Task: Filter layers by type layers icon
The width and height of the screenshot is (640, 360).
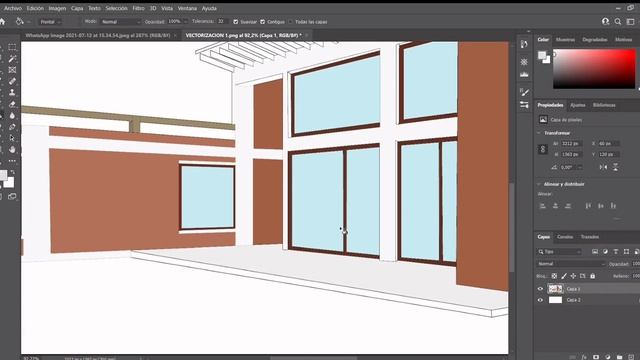Action: (616, 251)
